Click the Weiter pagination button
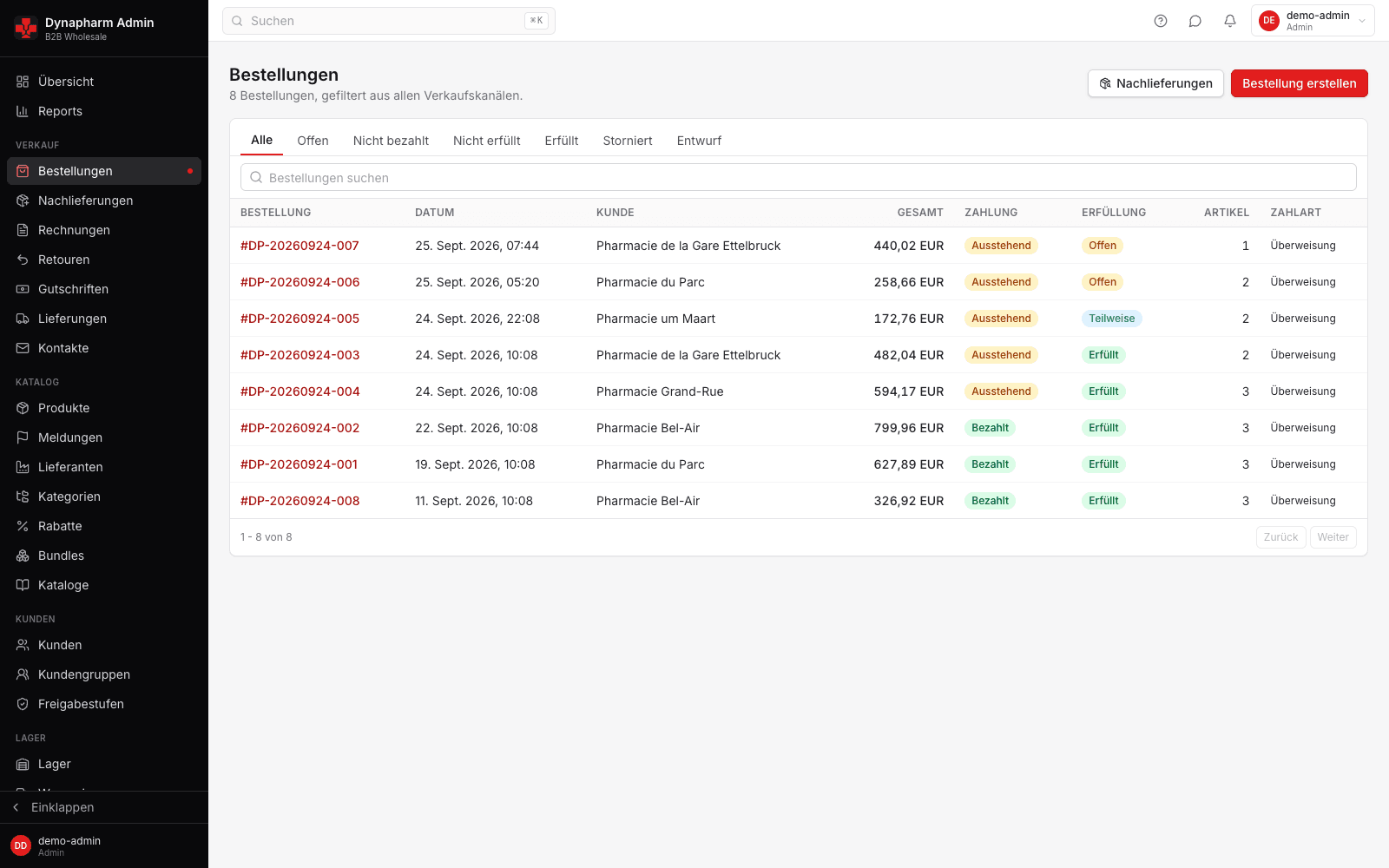 pyautogui.click(x=1333, y=537)
